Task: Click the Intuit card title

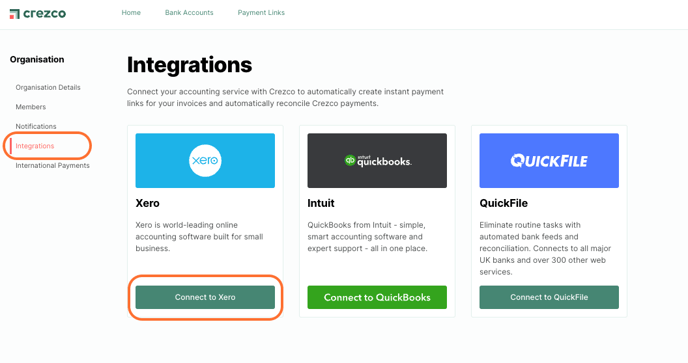Action: pyautogui.click(x=321, y=203)
